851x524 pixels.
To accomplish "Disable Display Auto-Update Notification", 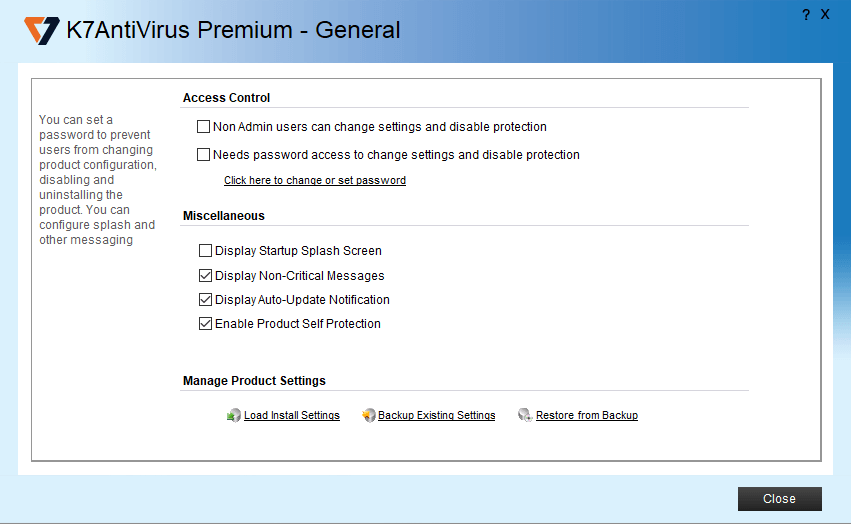I will pos(206,300).
